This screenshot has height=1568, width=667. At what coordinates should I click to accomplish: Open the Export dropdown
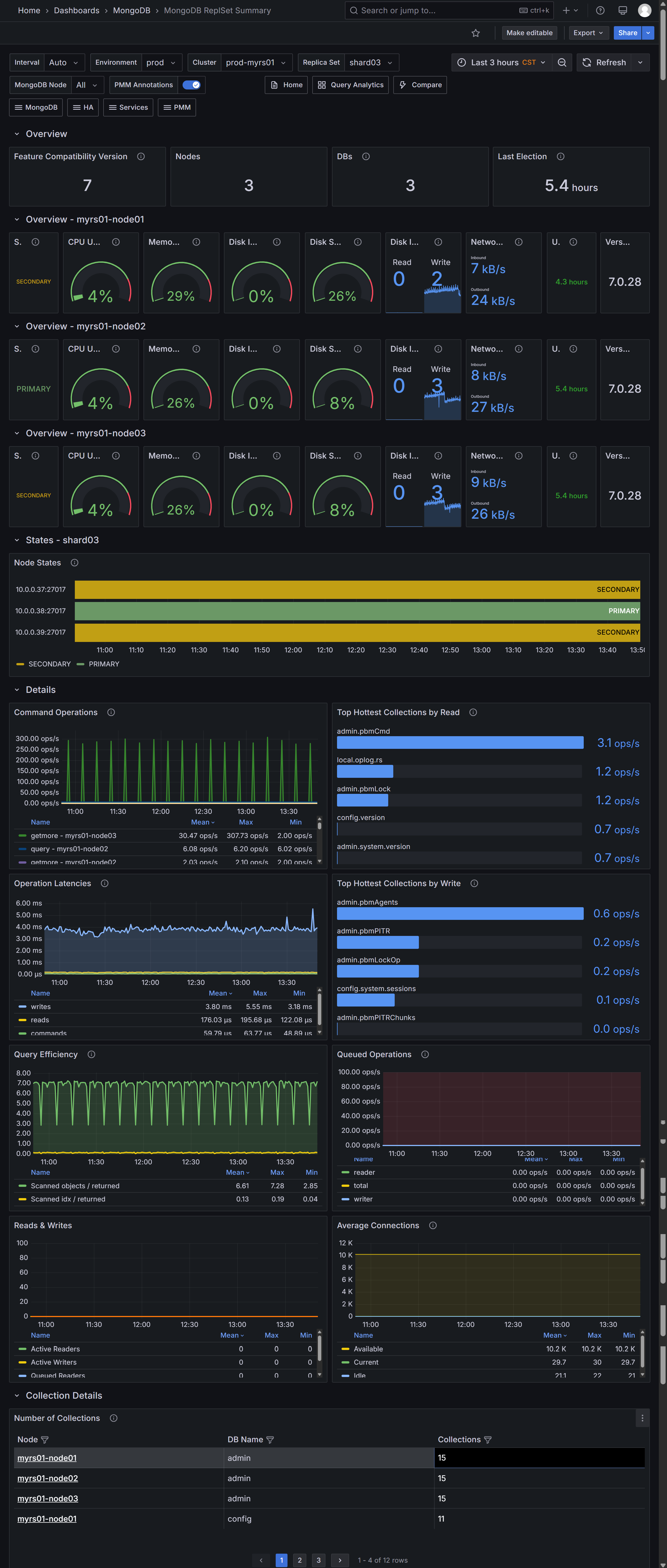point(587,33)
